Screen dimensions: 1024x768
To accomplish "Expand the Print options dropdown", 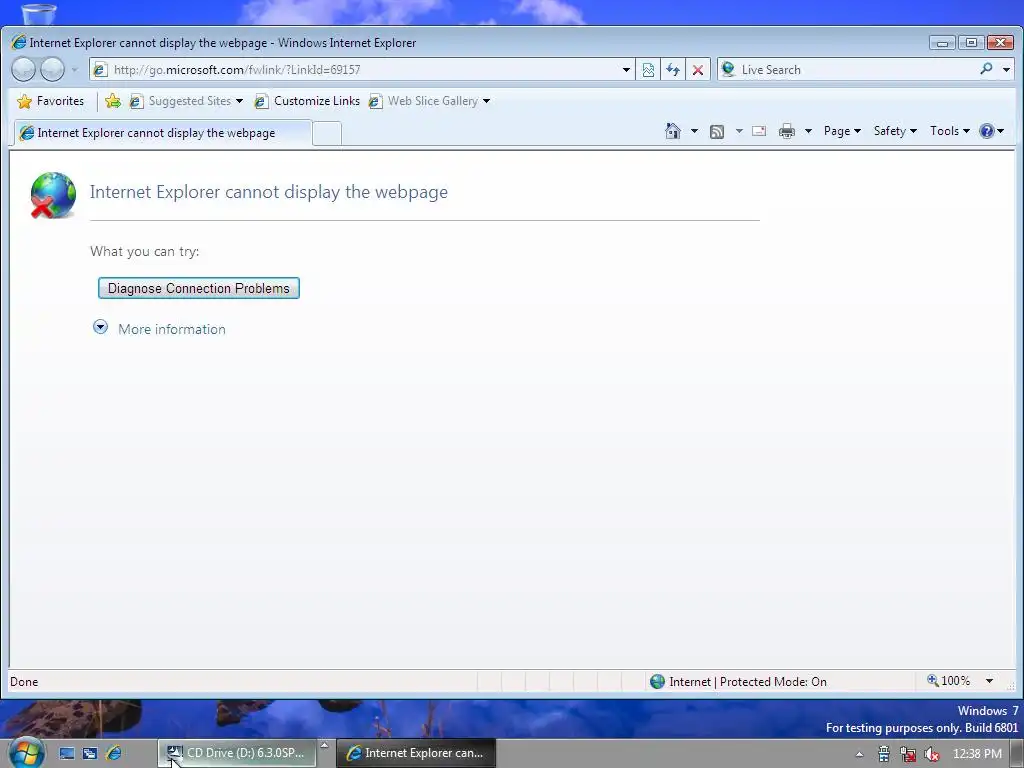I will [808, 131].
